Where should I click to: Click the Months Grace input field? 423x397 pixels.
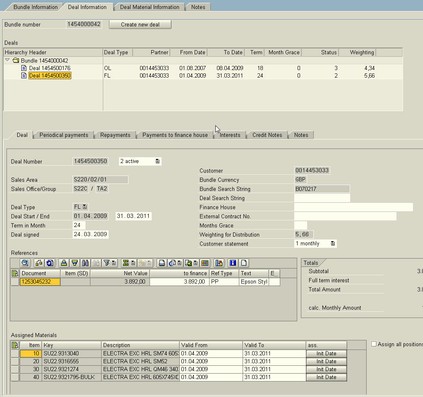pyautogui.click(x=301, y=225)
